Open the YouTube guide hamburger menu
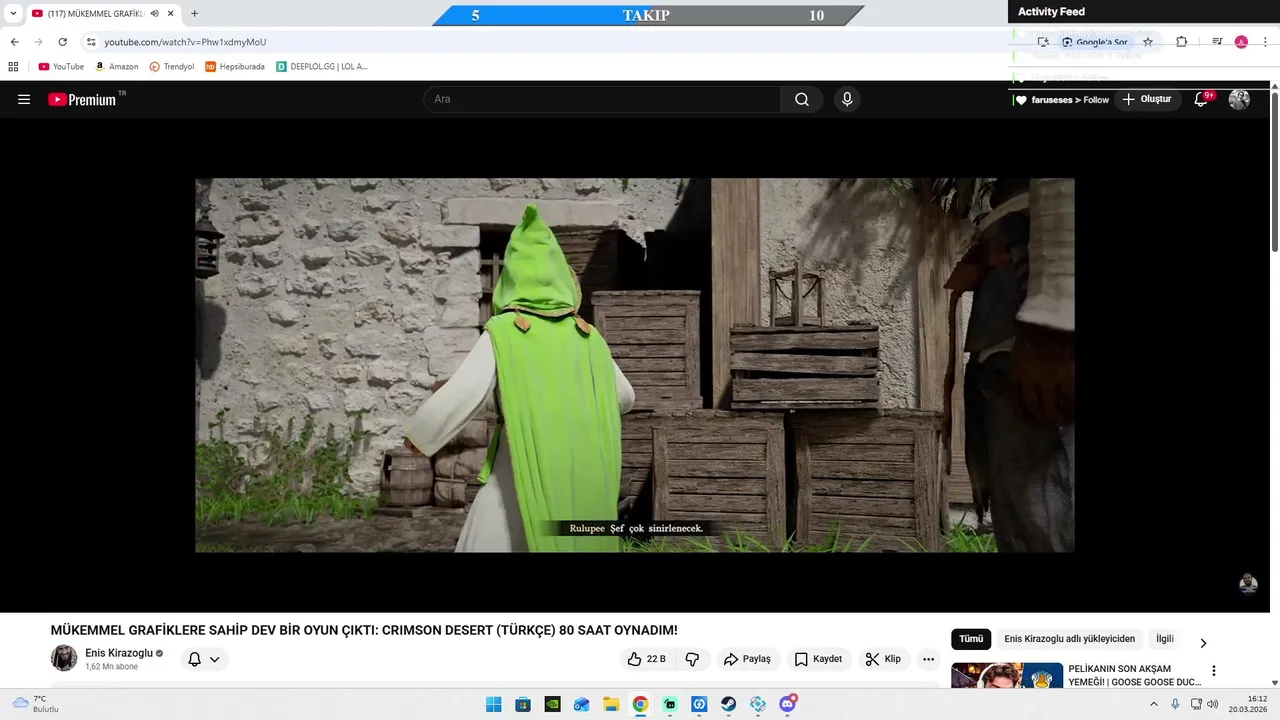This screenshot has width=1280, height=720. [24, 99]
